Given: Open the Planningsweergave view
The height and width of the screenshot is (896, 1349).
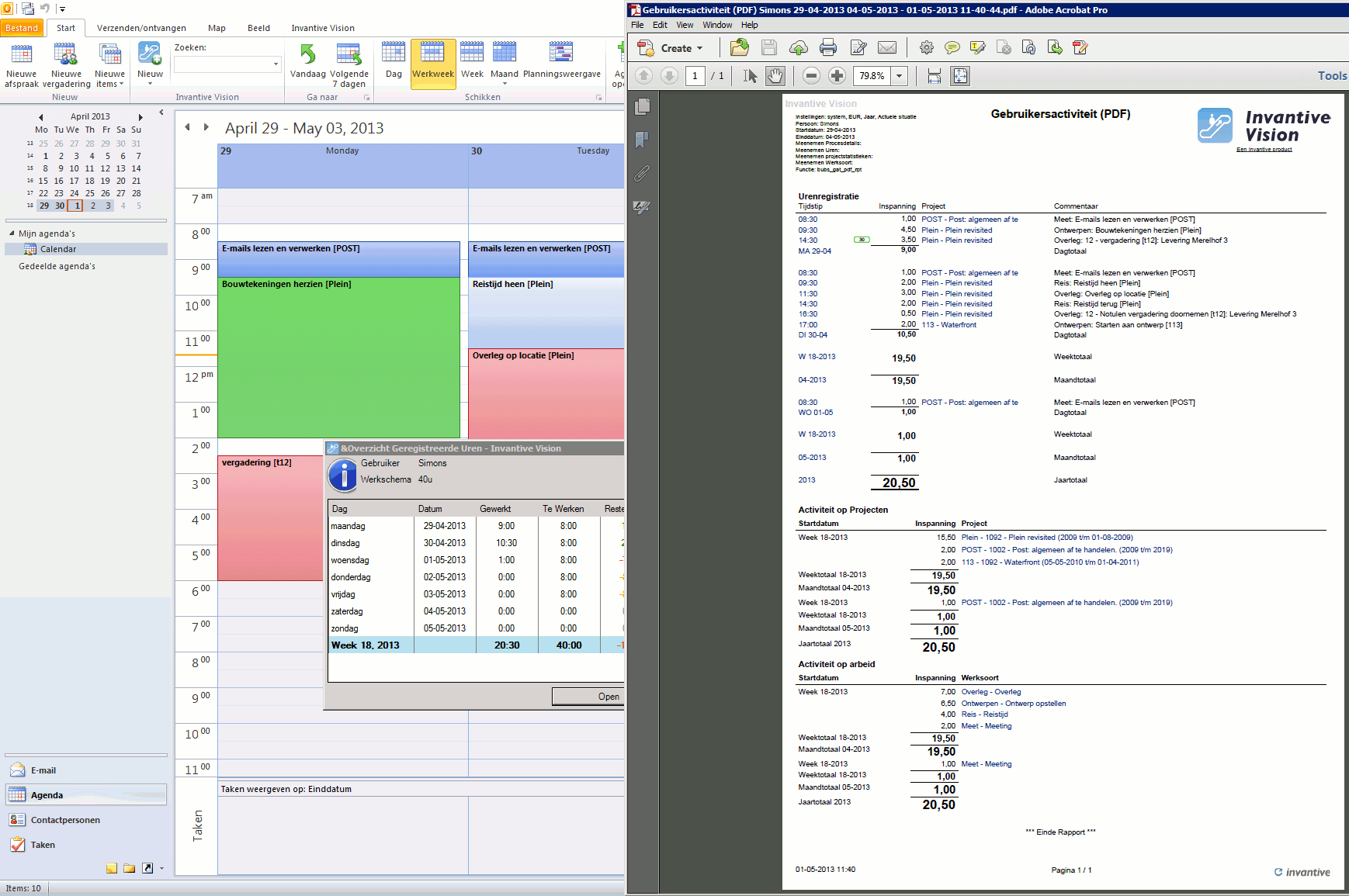Looking at the screenshot, I should point(562,61).
